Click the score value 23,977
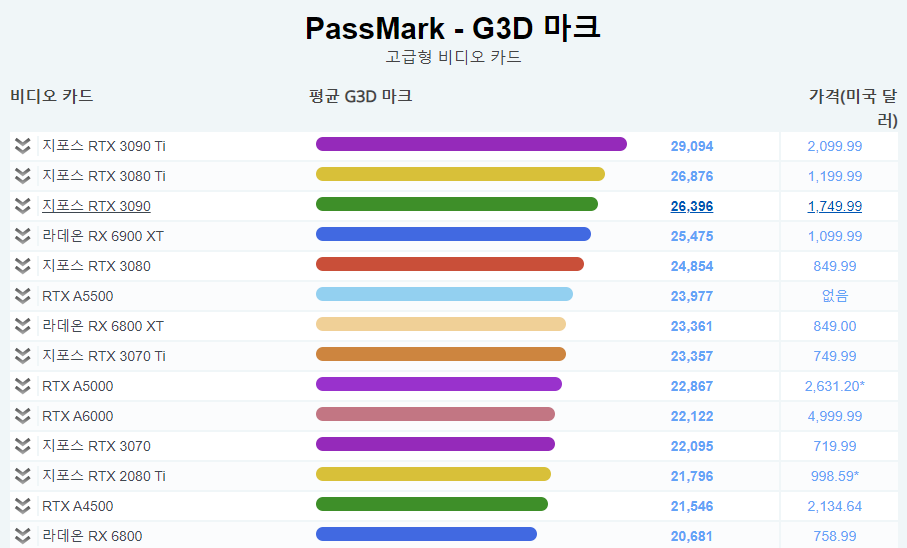Screen dimensions: 907x548 (x=692, y=296)
